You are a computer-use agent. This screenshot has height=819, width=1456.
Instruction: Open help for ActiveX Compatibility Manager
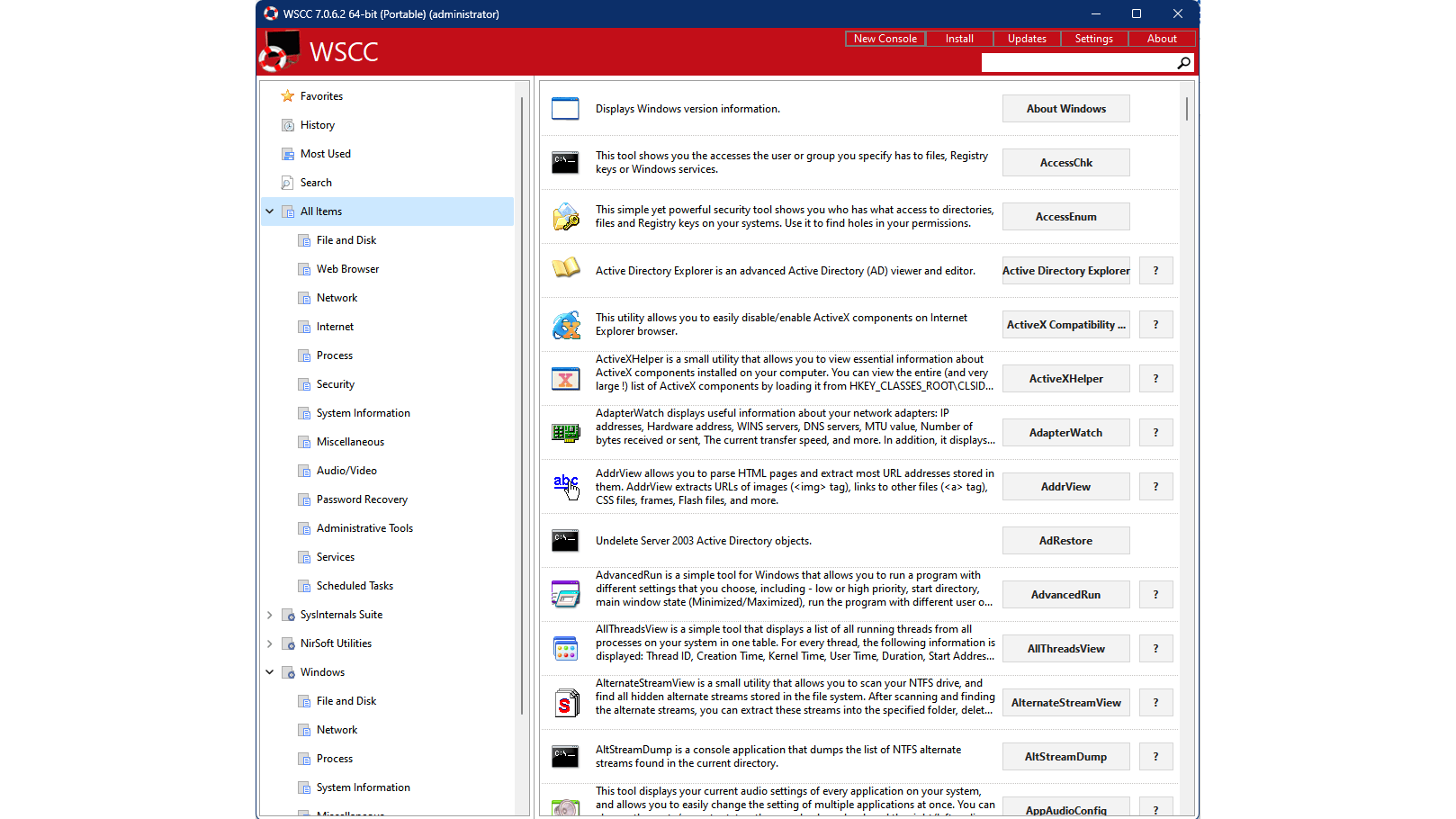1156,325
